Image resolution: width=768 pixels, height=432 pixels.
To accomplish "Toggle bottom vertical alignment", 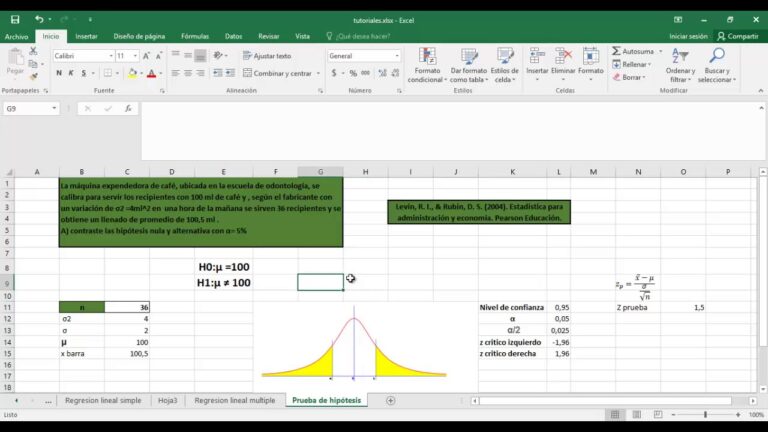I will point(200,56).
